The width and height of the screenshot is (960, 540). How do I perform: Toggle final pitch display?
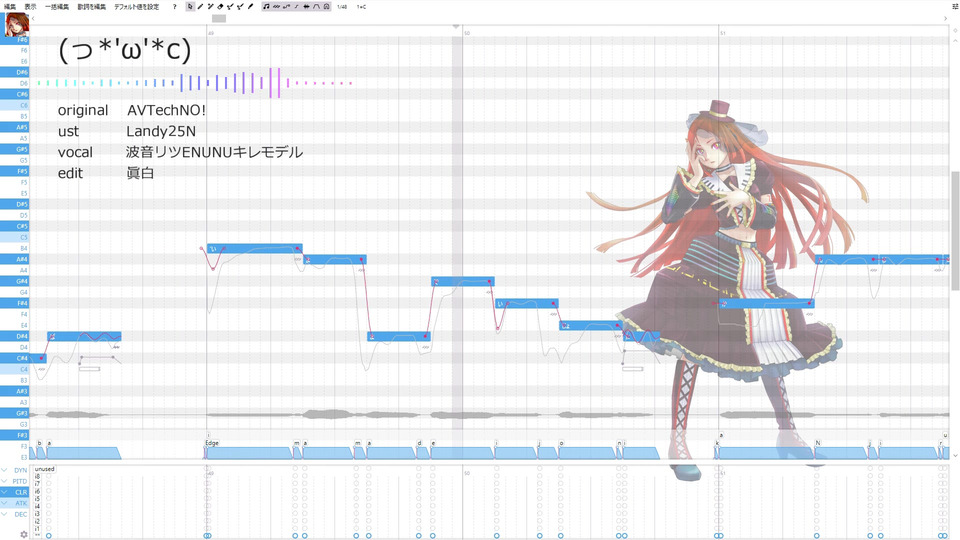coord(296,7)
